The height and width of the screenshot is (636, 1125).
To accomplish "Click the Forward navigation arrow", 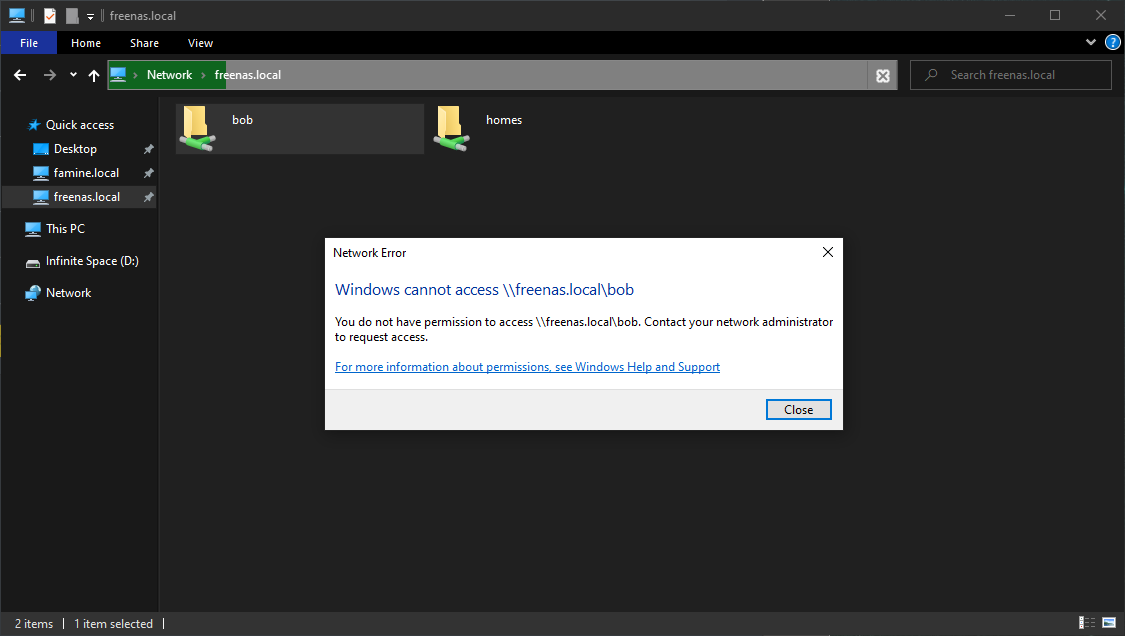I will click(x=50, y=75).
